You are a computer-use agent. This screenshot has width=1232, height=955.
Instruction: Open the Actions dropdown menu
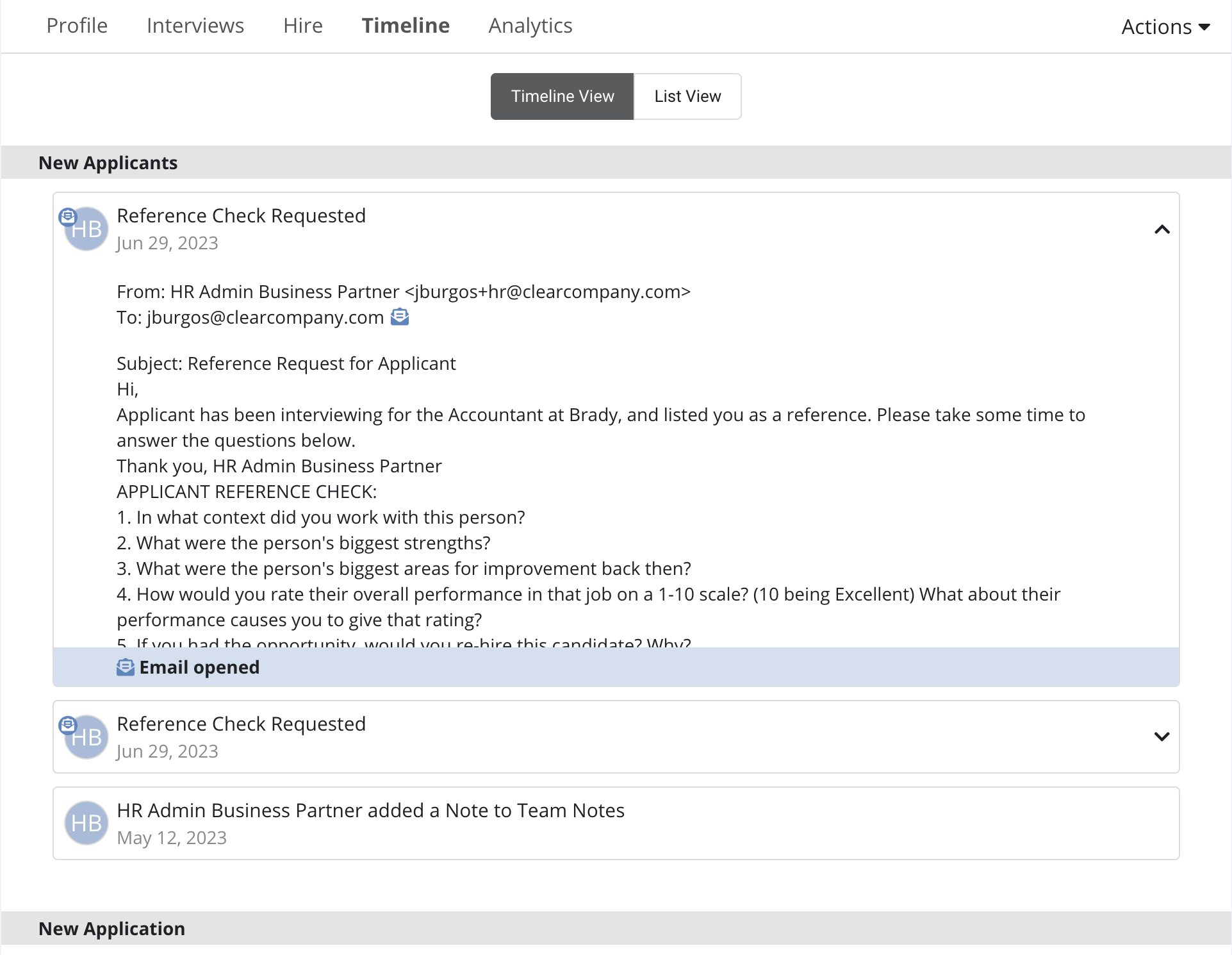pyautogui.click(x=1165, y=27)
